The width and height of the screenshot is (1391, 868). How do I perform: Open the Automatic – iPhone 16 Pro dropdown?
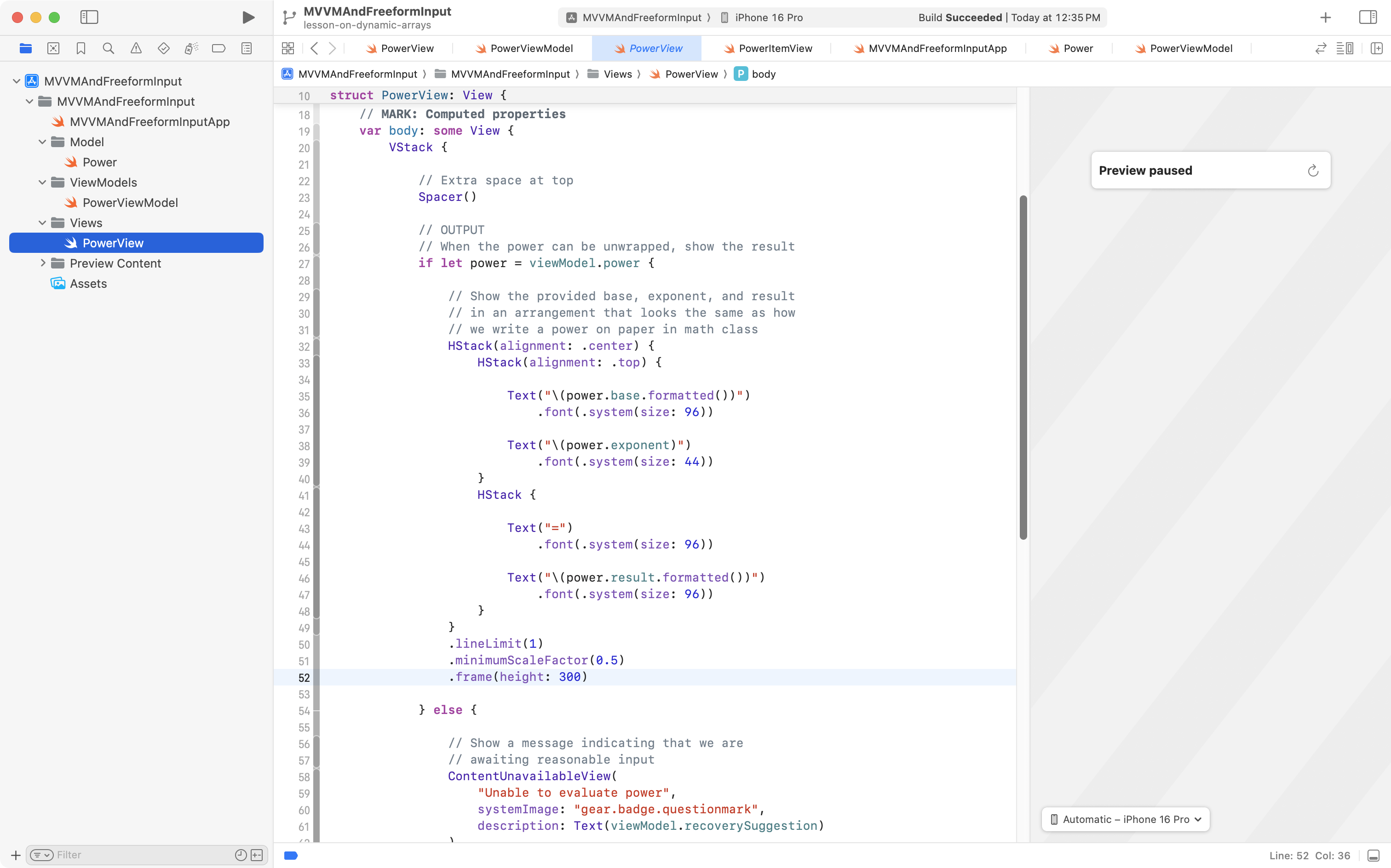pyautogui.click(x=1125, y=819)
